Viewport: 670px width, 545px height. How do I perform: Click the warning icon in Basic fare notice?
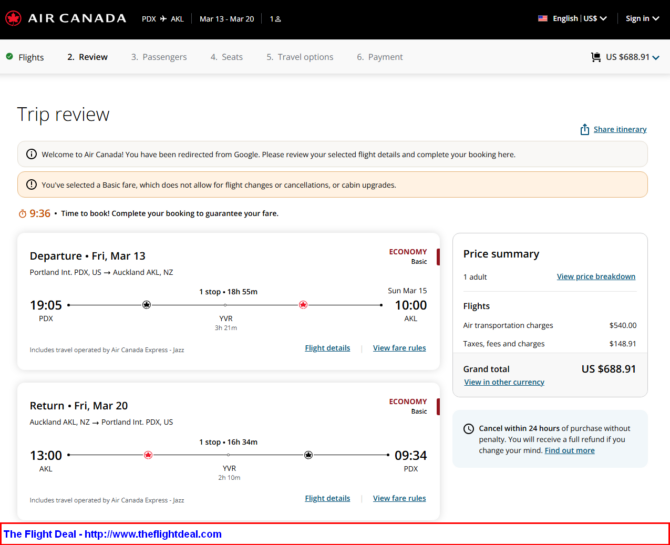tap(31, 184)
